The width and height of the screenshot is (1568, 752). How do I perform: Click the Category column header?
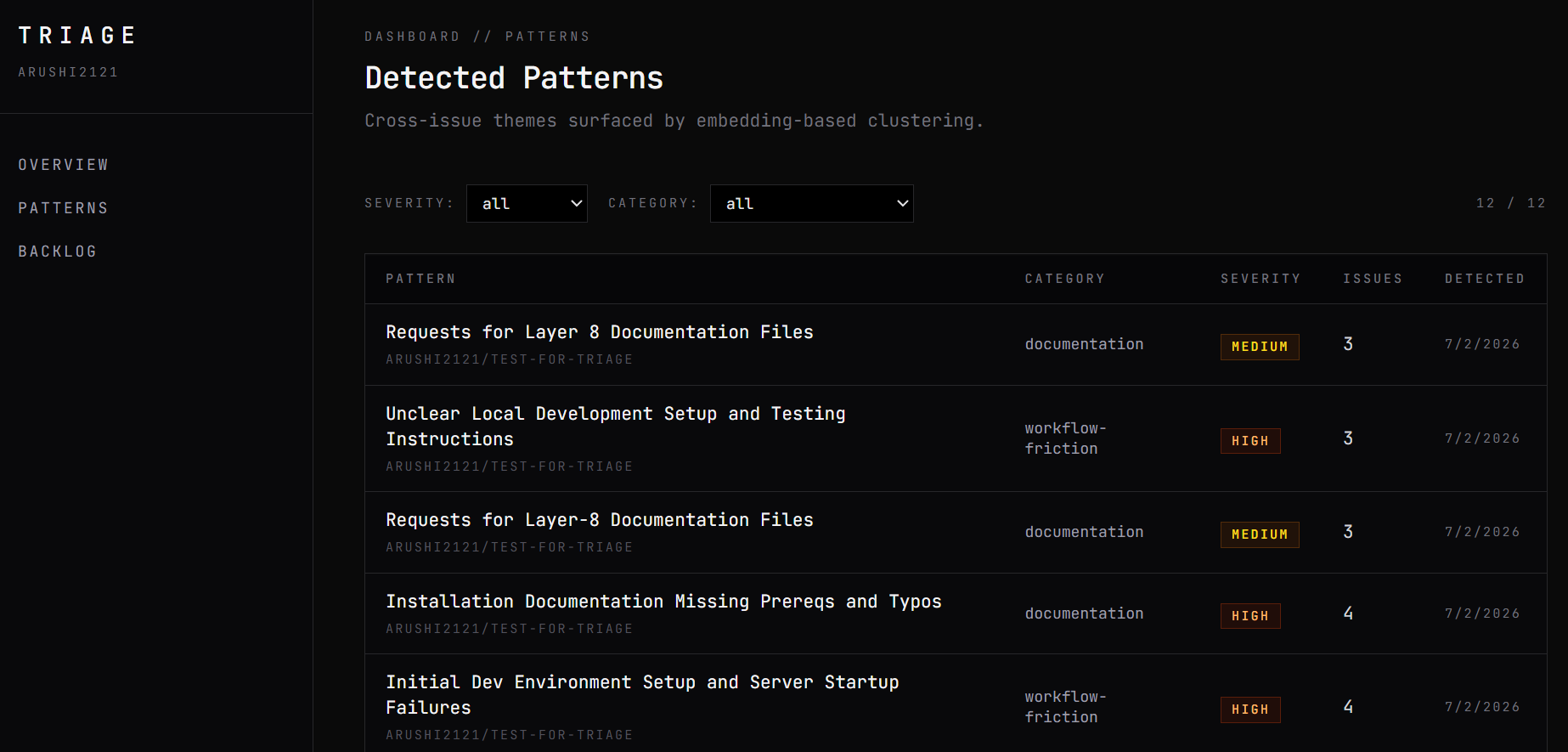click(x=1064, y=279)
